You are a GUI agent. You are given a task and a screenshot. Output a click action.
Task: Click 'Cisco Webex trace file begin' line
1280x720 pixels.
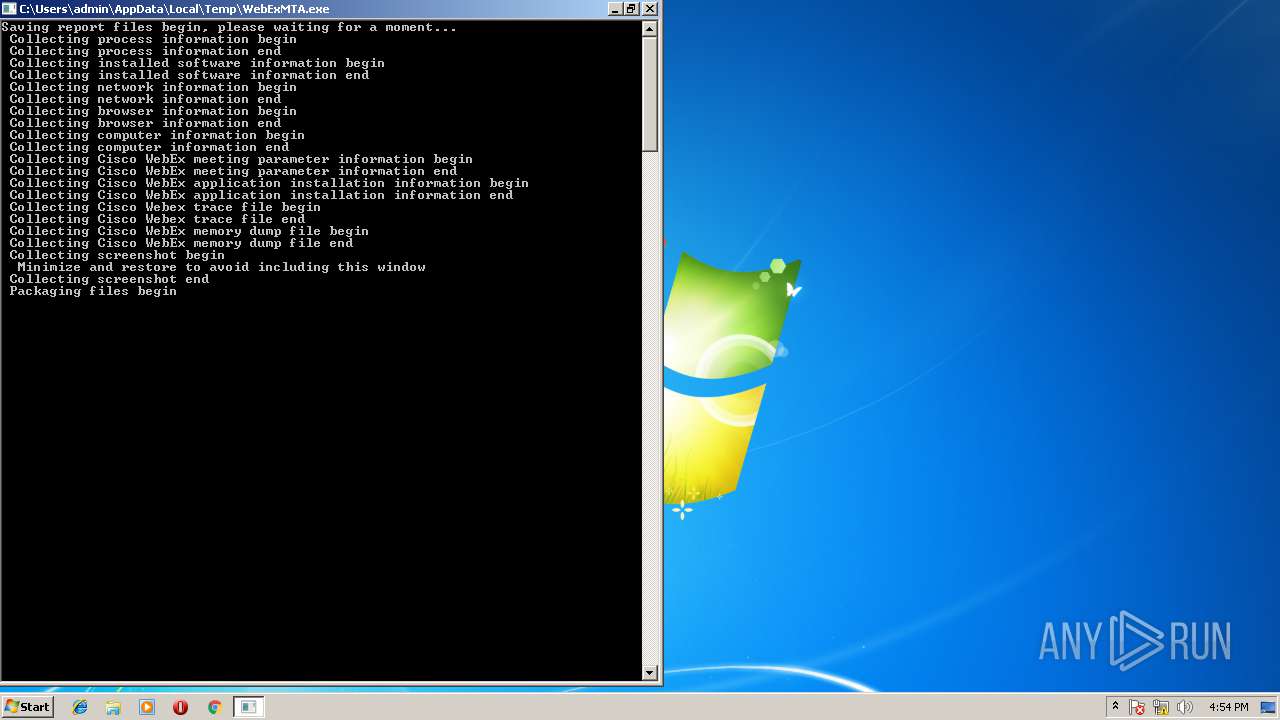165,207
